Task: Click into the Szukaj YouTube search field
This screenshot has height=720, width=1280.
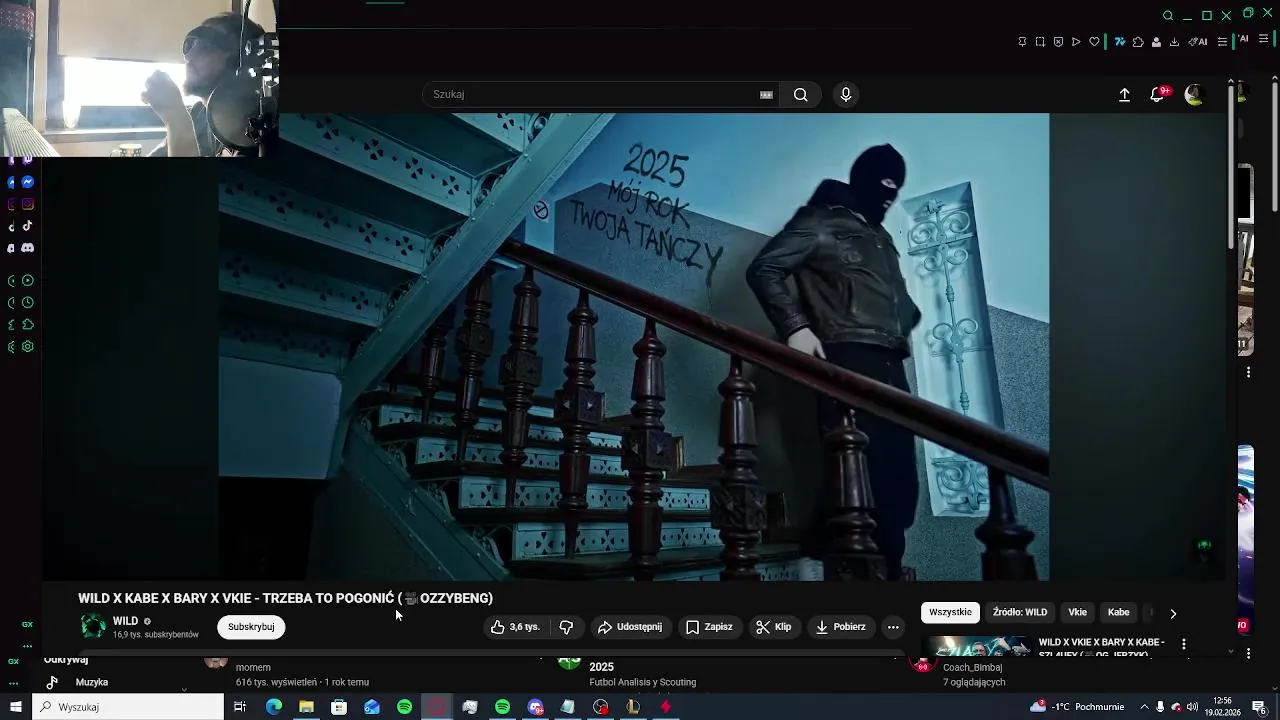Action: [x=600, y=94]
